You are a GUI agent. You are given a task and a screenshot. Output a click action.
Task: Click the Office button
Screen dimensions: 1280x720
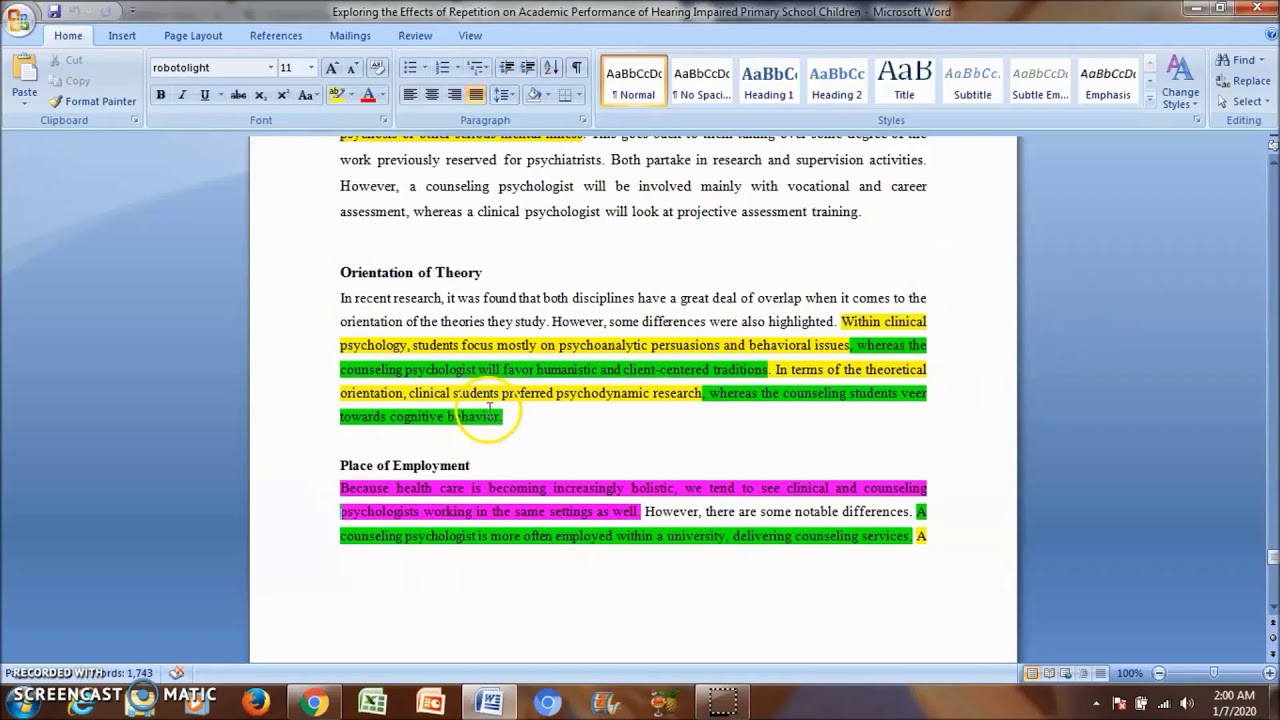(x=18, y=19)
